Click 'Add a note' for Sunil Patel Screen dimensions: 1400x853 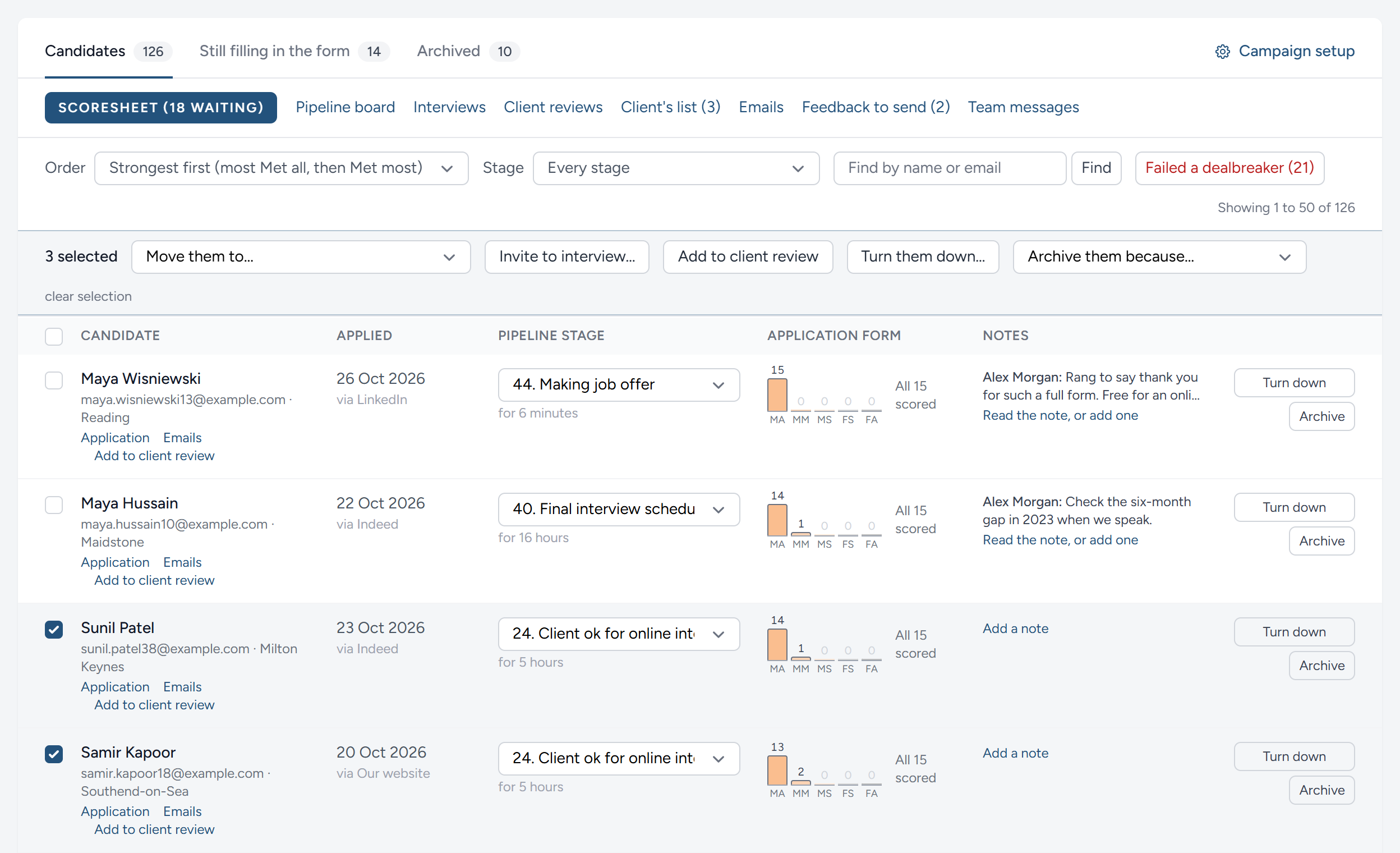click(x=1015, y=628)
